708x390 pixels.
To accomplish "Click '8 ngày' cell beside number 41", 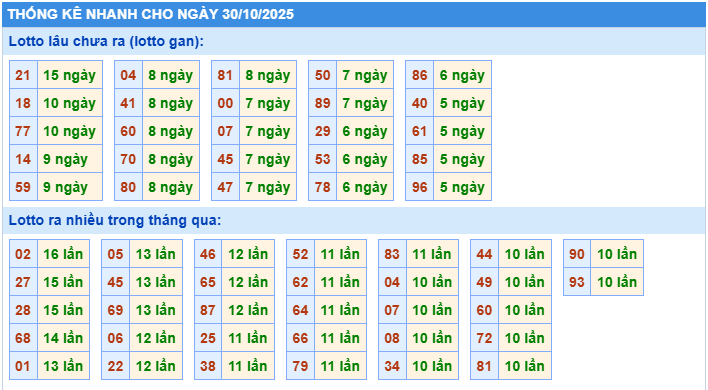I will [171, 103].
